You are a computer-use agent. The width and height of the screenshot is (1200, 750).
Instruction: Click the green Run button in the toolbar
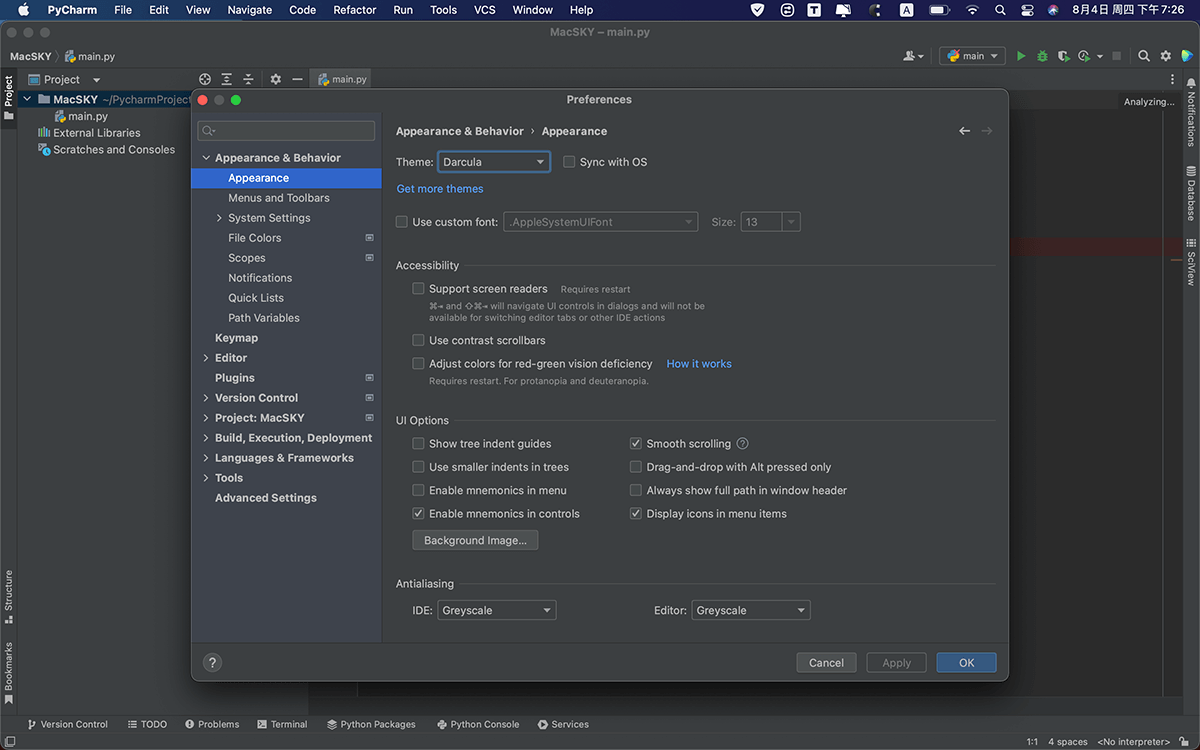[x=1021, y=56]
